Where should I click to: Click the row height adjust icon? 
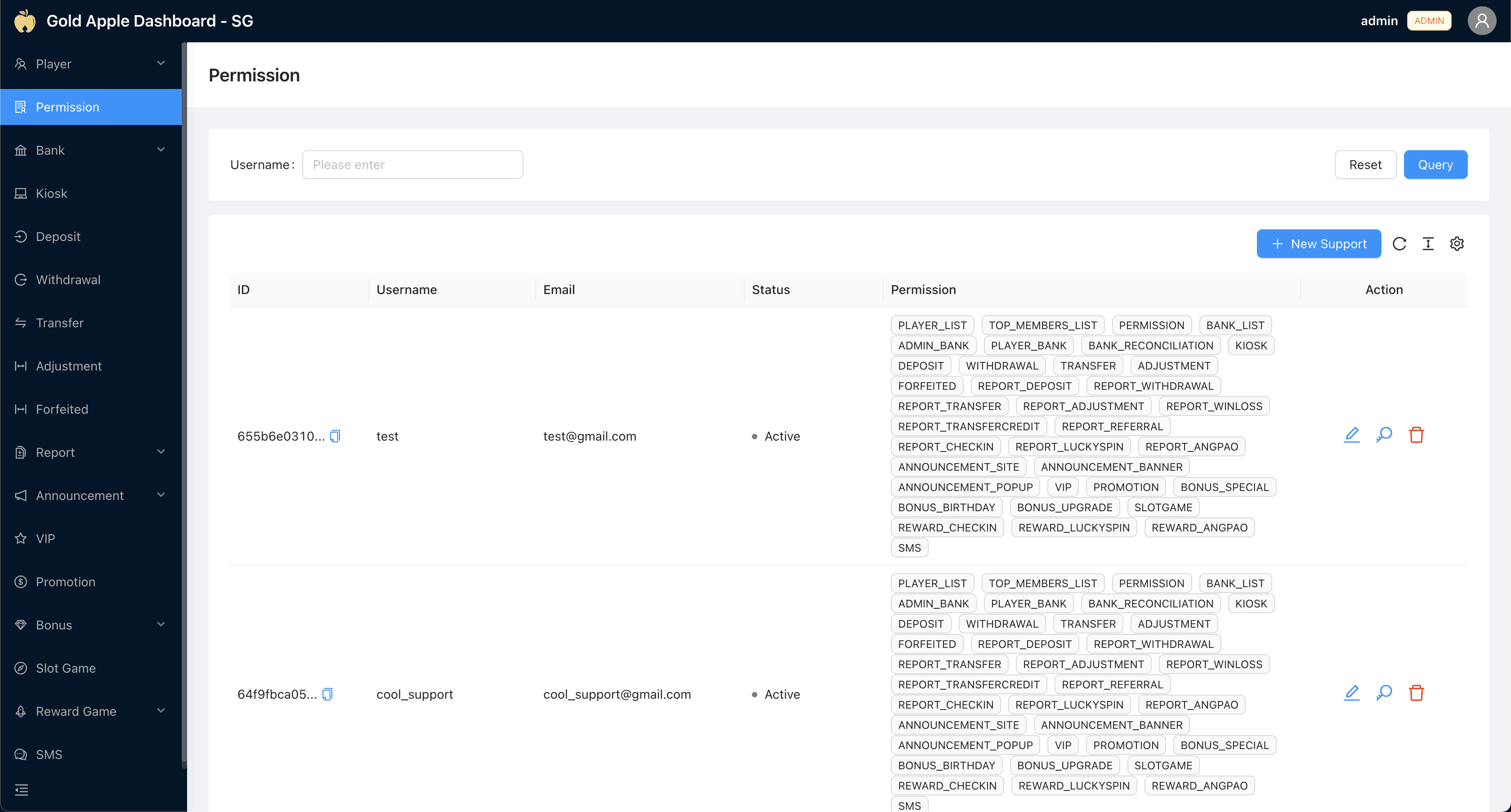point(1428,243)
